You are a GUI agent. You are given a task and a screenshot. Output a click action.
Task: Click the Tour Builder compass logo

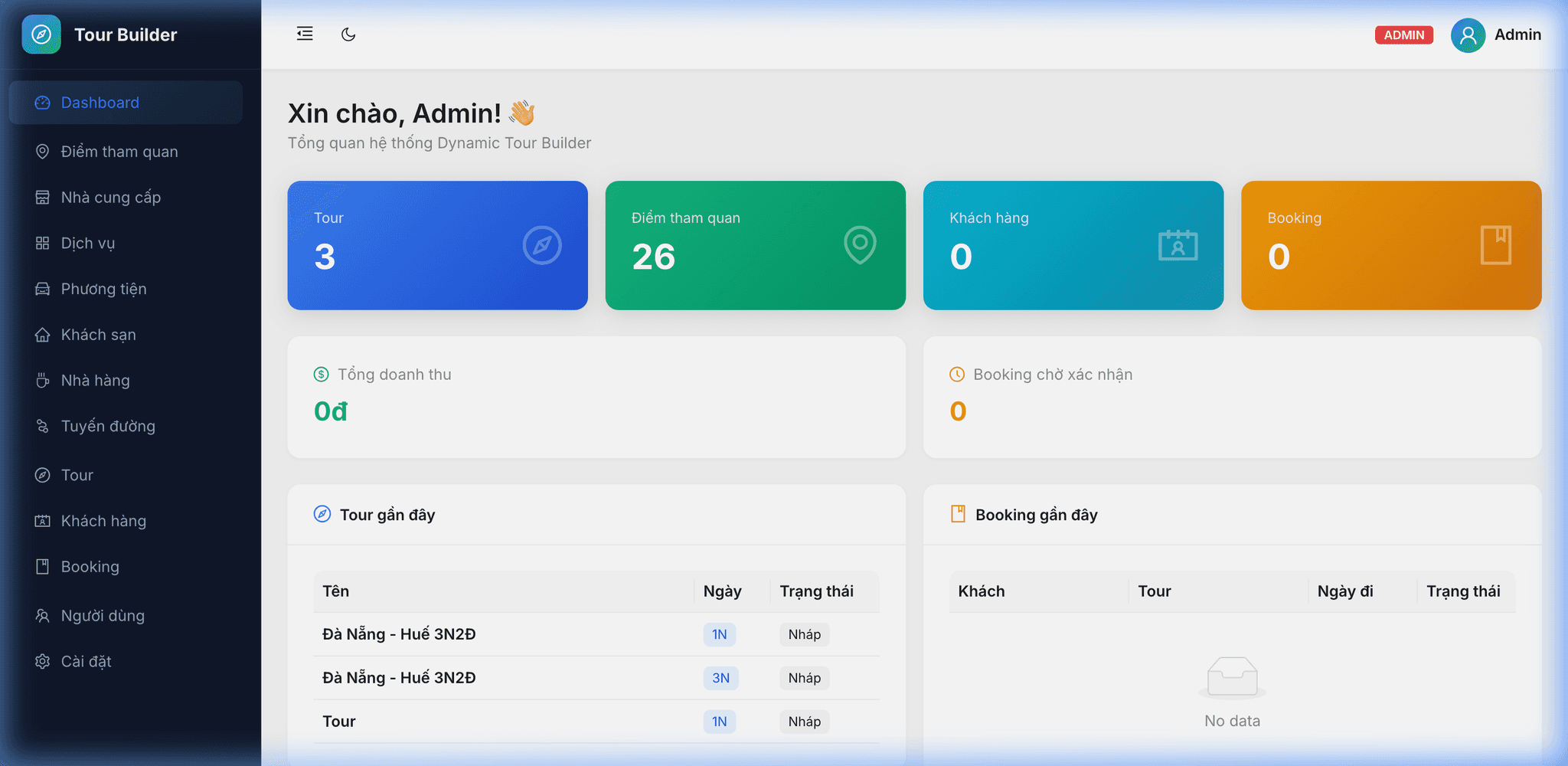[x=43, y=34]
